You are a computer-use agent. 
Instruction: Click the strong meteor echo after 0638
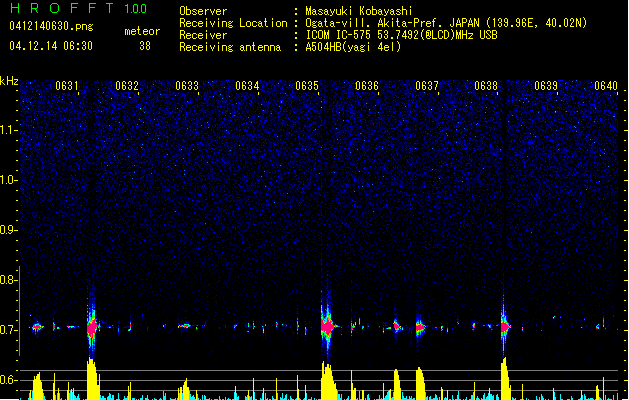(505, 327)
